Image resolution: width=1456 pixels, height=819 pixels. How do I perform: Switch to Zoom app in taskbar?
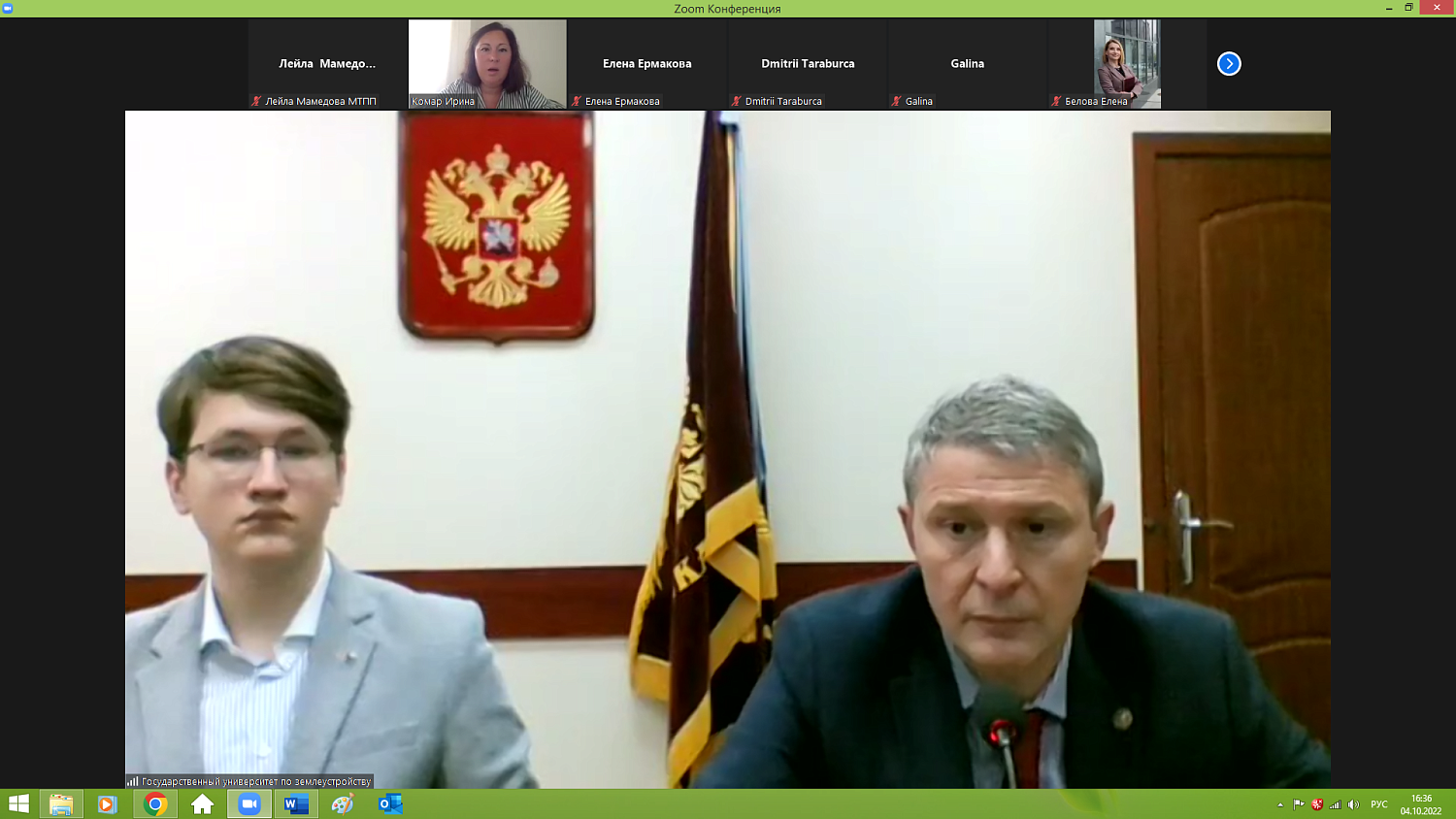click(x=249, y=804)
